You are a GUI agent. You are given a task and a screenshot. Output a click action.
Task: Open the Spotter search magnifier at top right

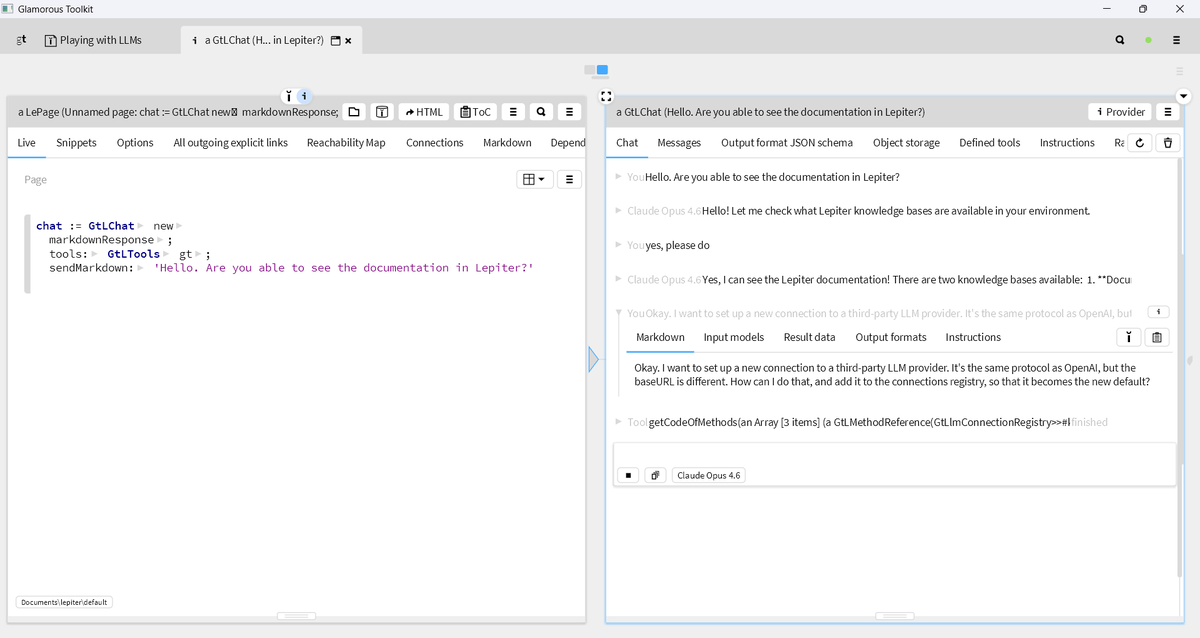[1120, 41]
